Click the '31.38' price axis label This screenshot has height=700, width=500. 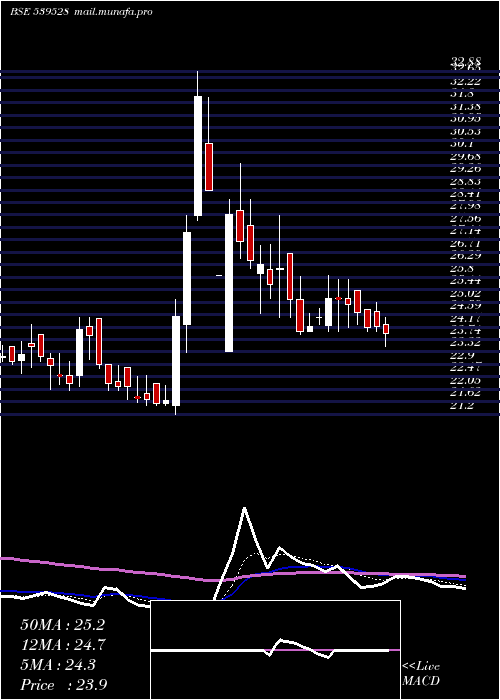(x=466, y=106)
